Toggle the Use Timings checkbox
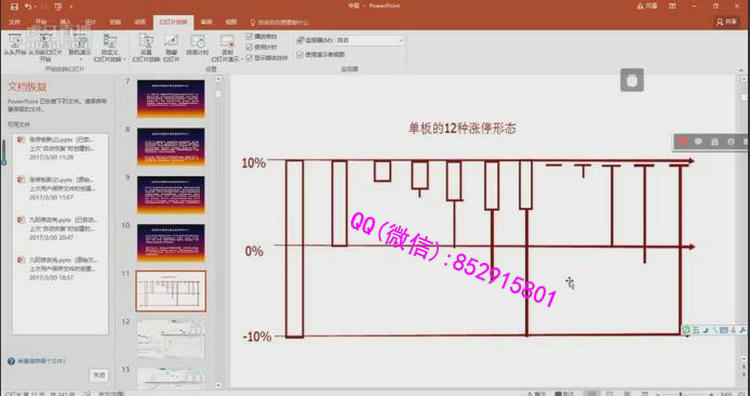The height and width of the screenshot is (396, 750). pos(249,47)
